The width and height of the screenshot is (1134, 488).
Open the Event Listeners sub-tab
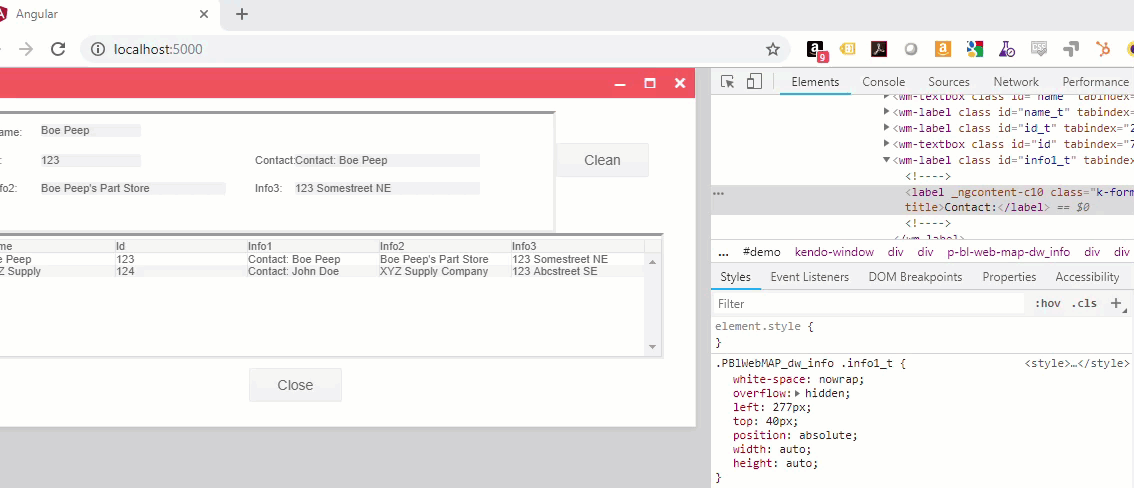pos(809,277)
